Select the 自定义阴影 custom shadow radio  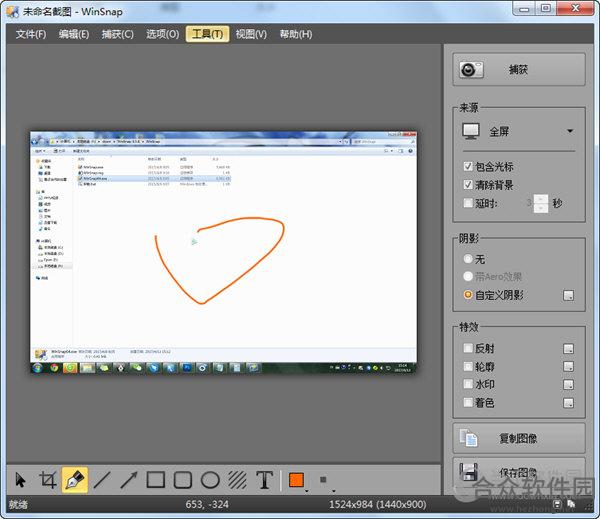[468, 295]
